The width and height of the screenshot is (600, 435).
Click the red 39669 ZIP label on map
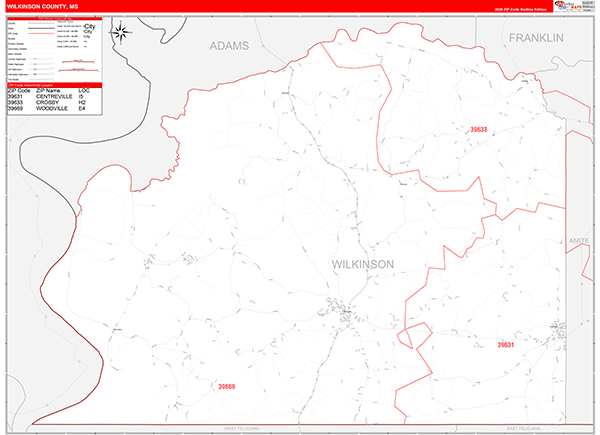tap(227, 387)
